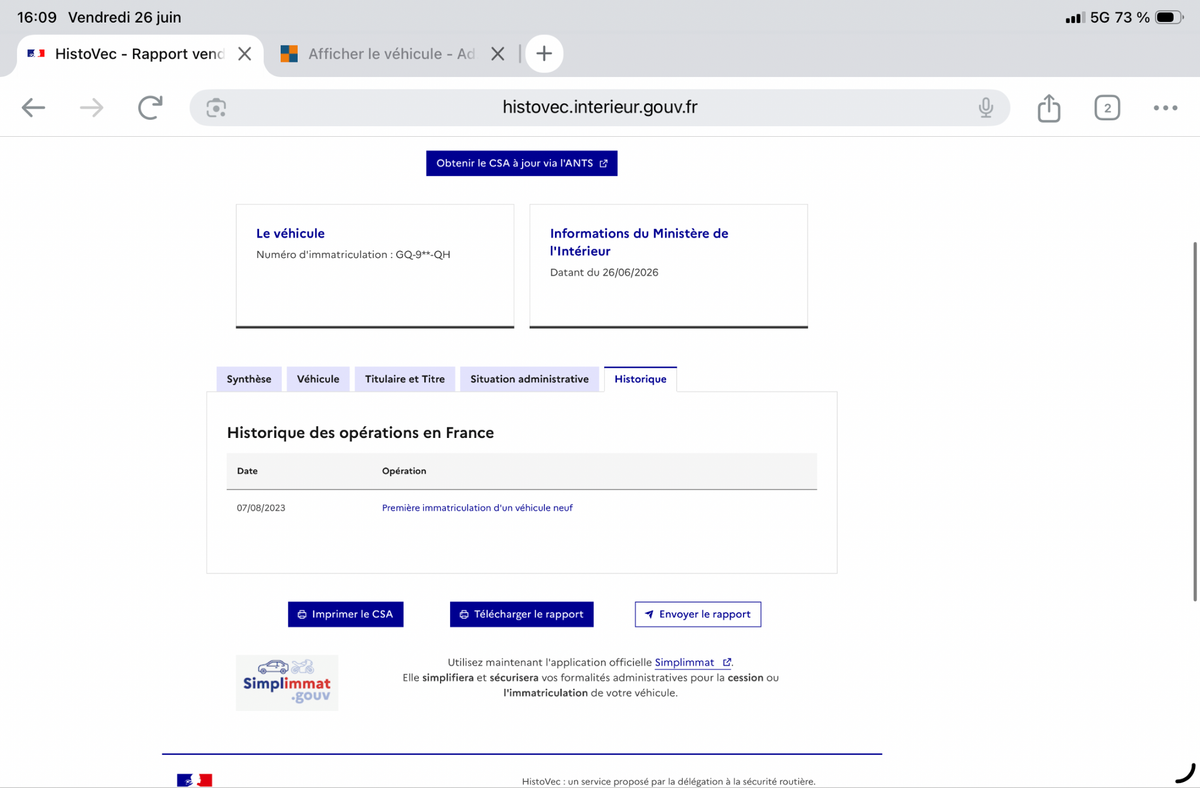Click the Datant du 26/06/2026 text
This screenshot has width=1200, height=788.
coord(604,272)
